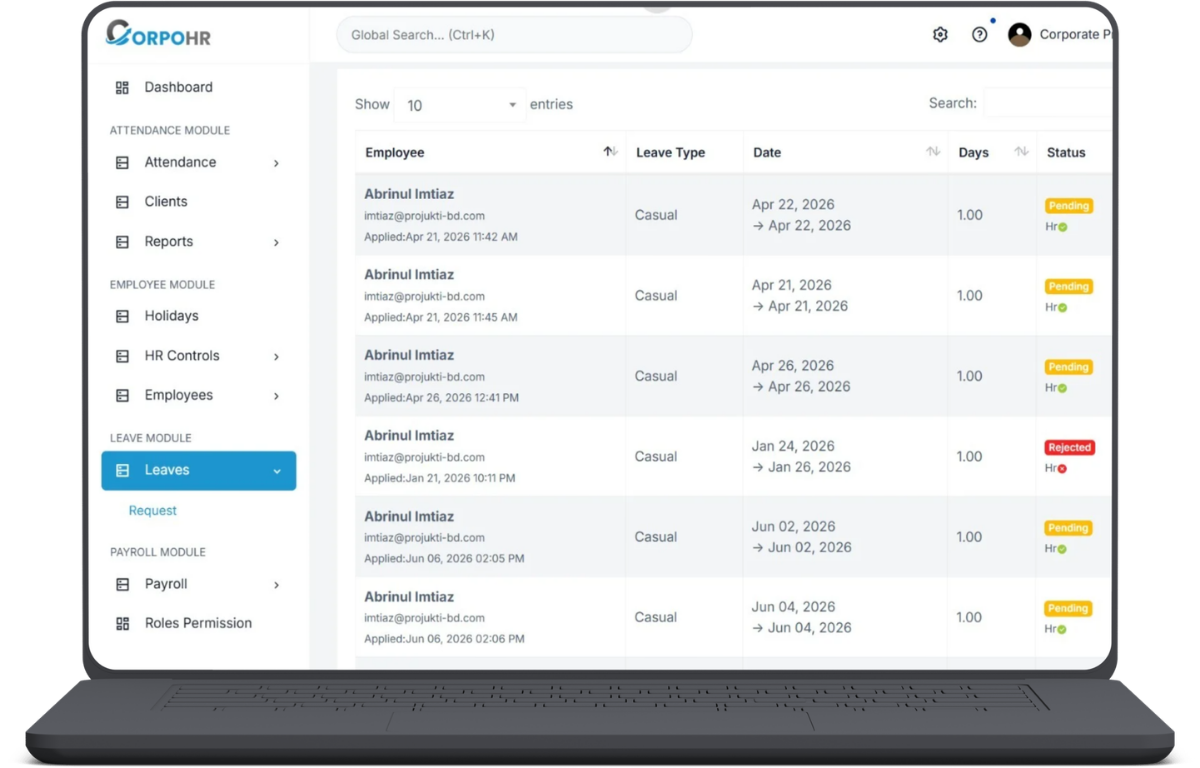This screenshot has height=768, width=1200.
Task: Expand the Payroll submenu chevron
Action: (276, 585)
